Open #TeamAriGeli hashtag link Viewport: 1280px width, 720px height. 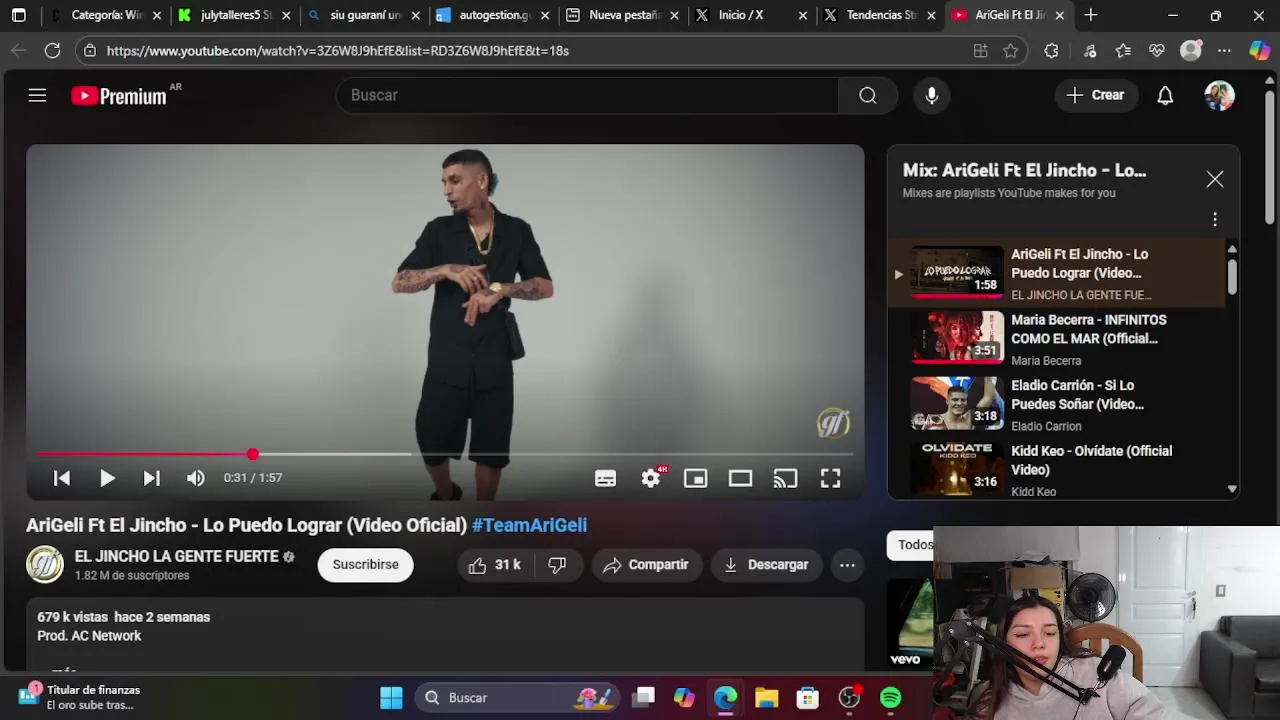(529, 525)
